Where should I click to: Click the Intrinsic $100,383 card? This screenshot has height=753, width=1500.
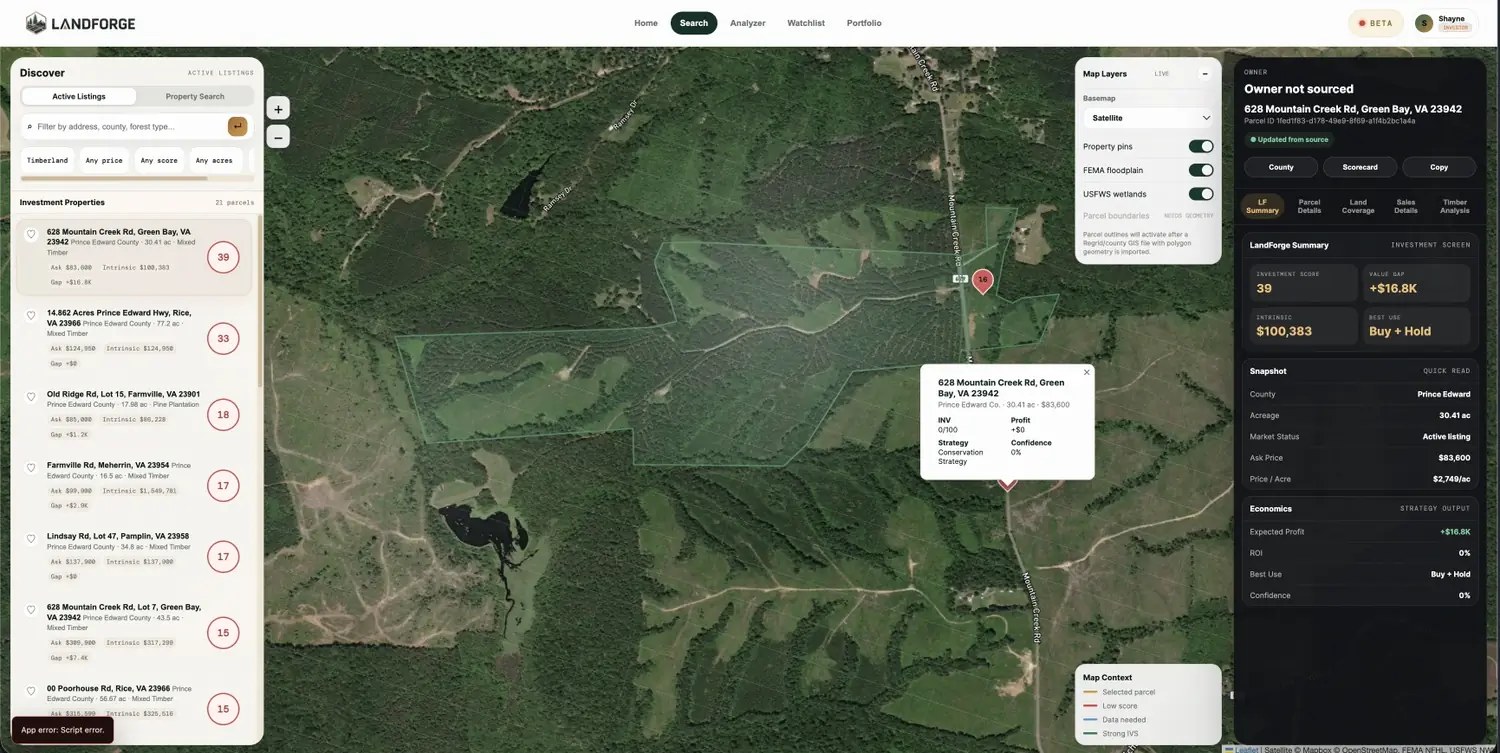[1303, 326]
